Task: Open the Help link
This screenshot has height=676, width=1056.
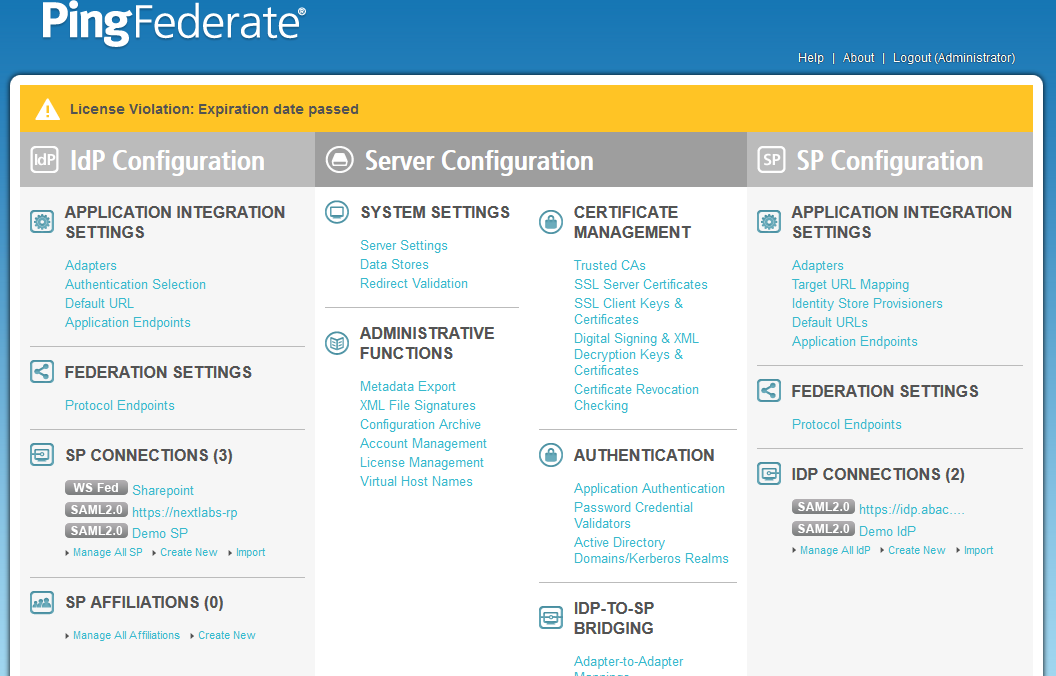Action: click(811, 58)
